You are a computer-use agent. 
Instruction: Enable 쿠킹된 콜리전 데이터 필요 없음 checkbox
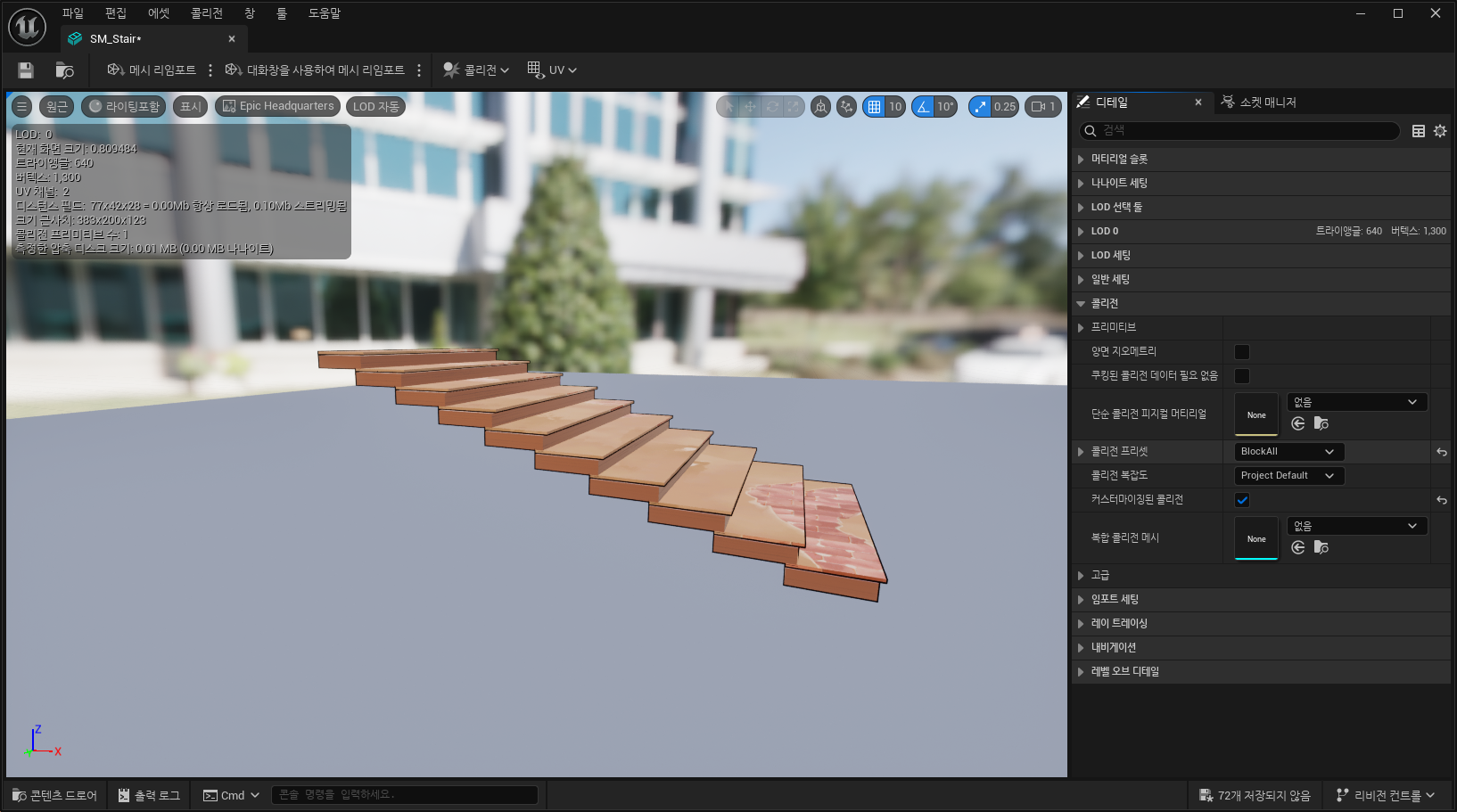1242,376
